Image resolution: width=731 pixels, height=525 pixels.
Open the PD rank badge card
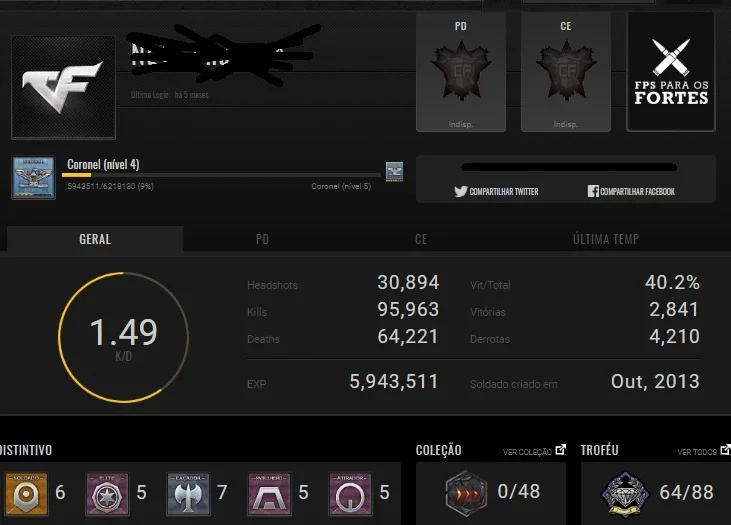click(x=461, y=72)
